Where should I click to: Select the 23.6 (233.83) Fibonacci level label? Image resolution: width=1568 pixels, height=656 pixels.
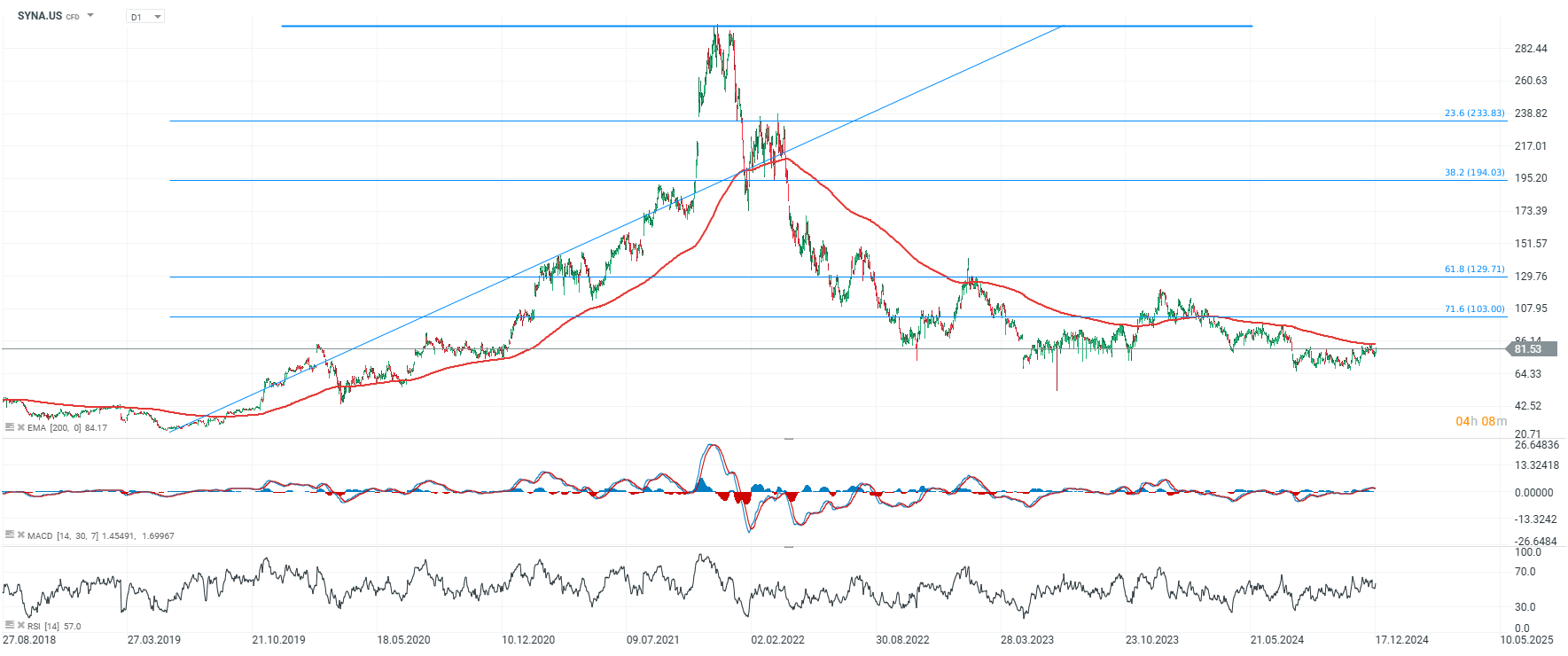pos(1474,113)
